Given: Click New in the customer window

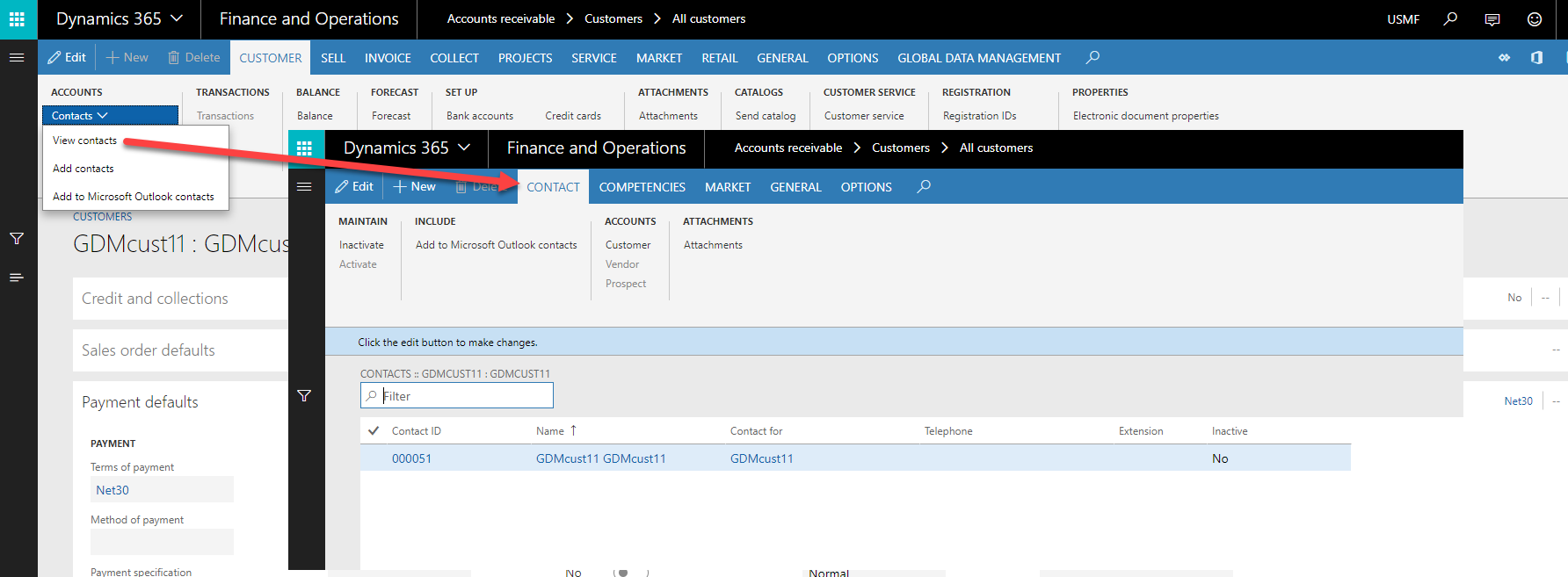Looking at the screenshot, I should point(127,57).
